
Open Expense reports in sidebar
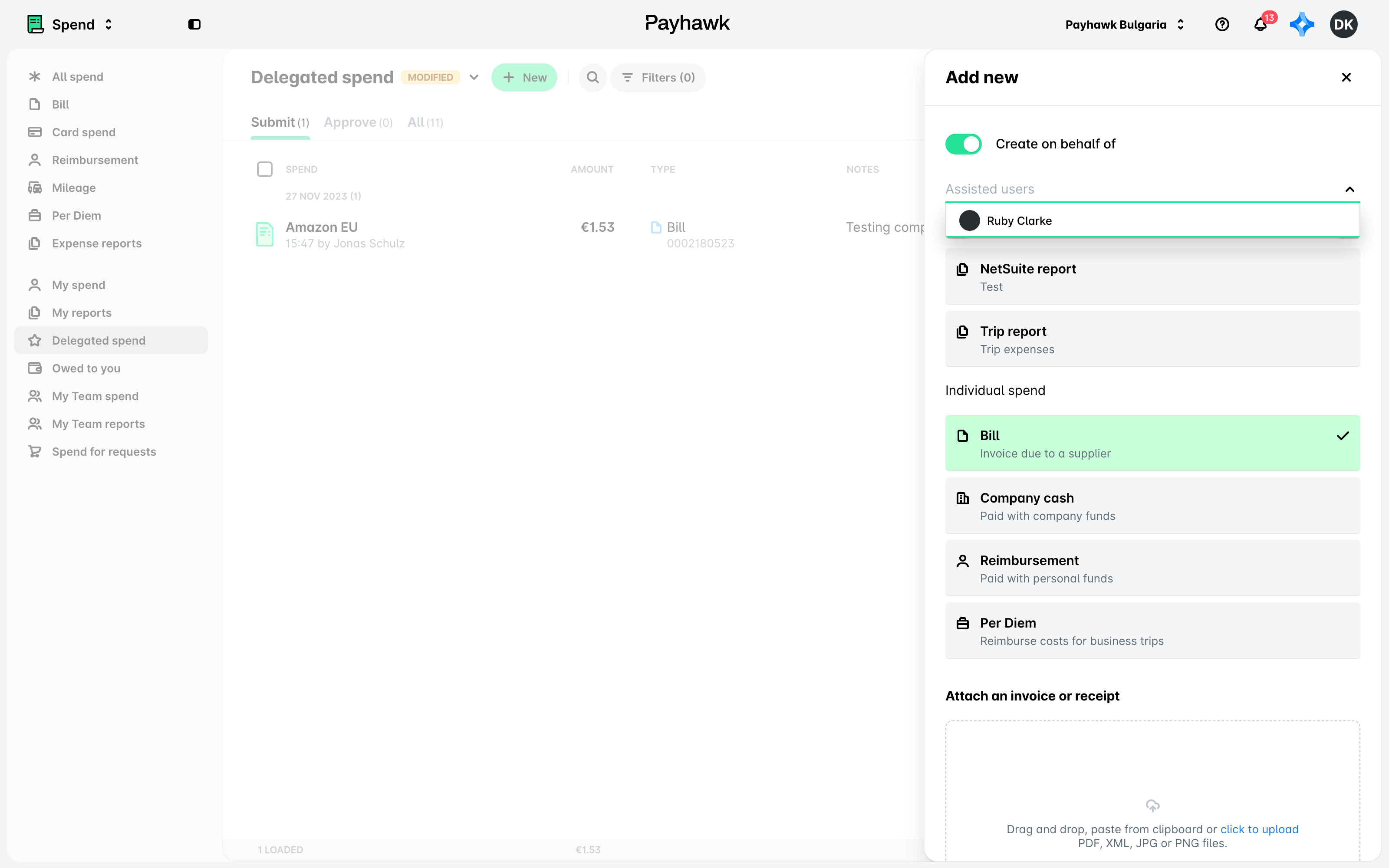111,243
